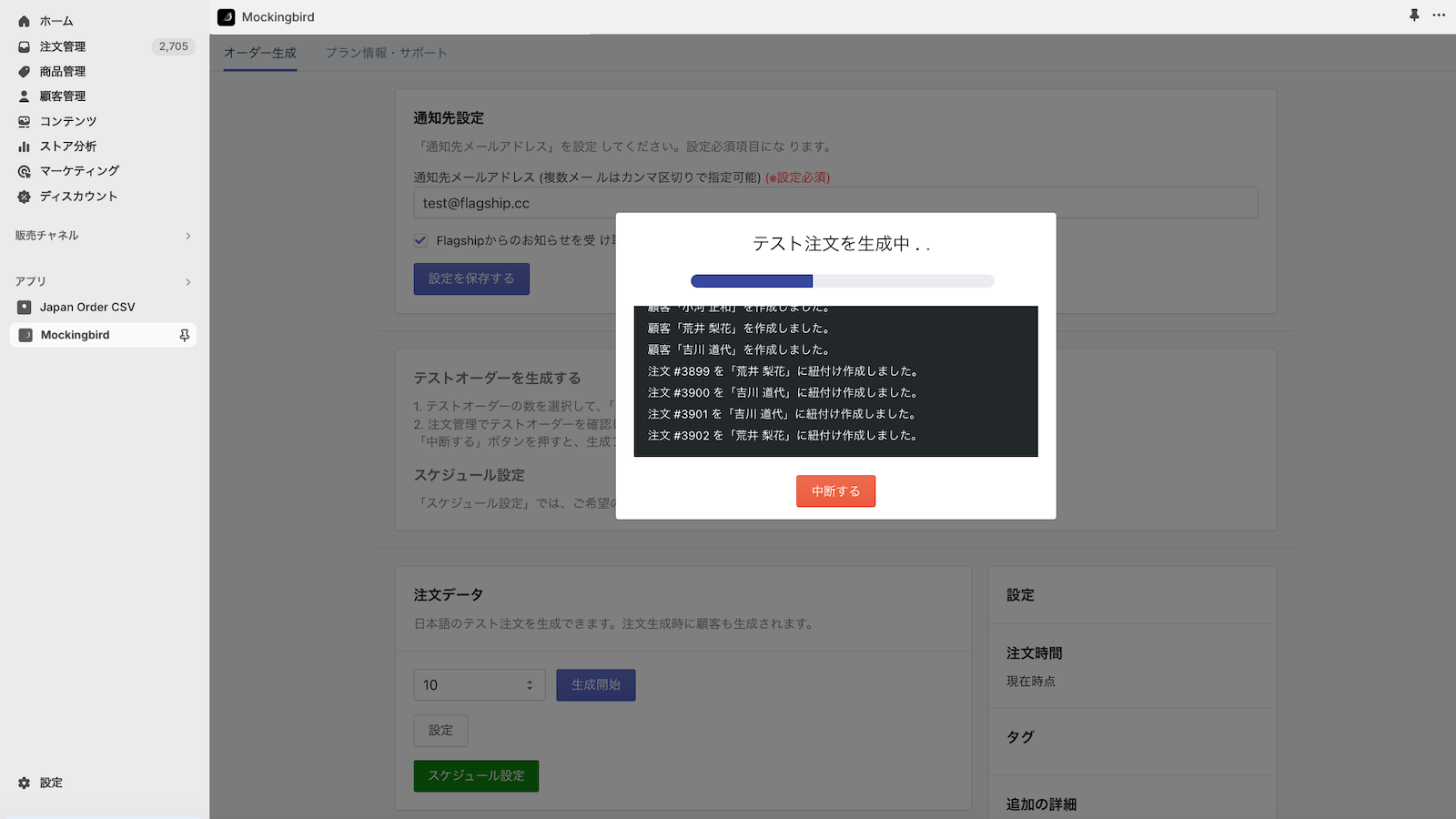Enable Flagshipからのお知らせ checkbox
Image resolution: width=1456 pixels, height=819 pixels.
click(420, 239)
